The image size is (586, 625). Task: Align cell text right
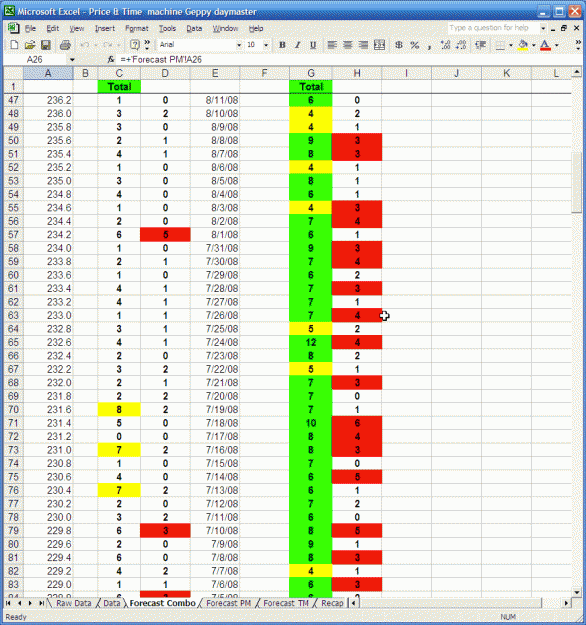[363, 45]
